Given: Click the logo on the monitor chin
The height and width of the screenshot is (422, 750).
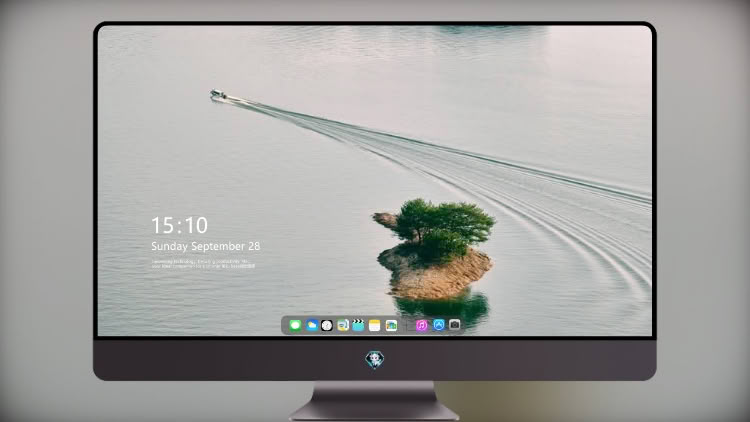Looking at the screenshot, I should [375, 359].
